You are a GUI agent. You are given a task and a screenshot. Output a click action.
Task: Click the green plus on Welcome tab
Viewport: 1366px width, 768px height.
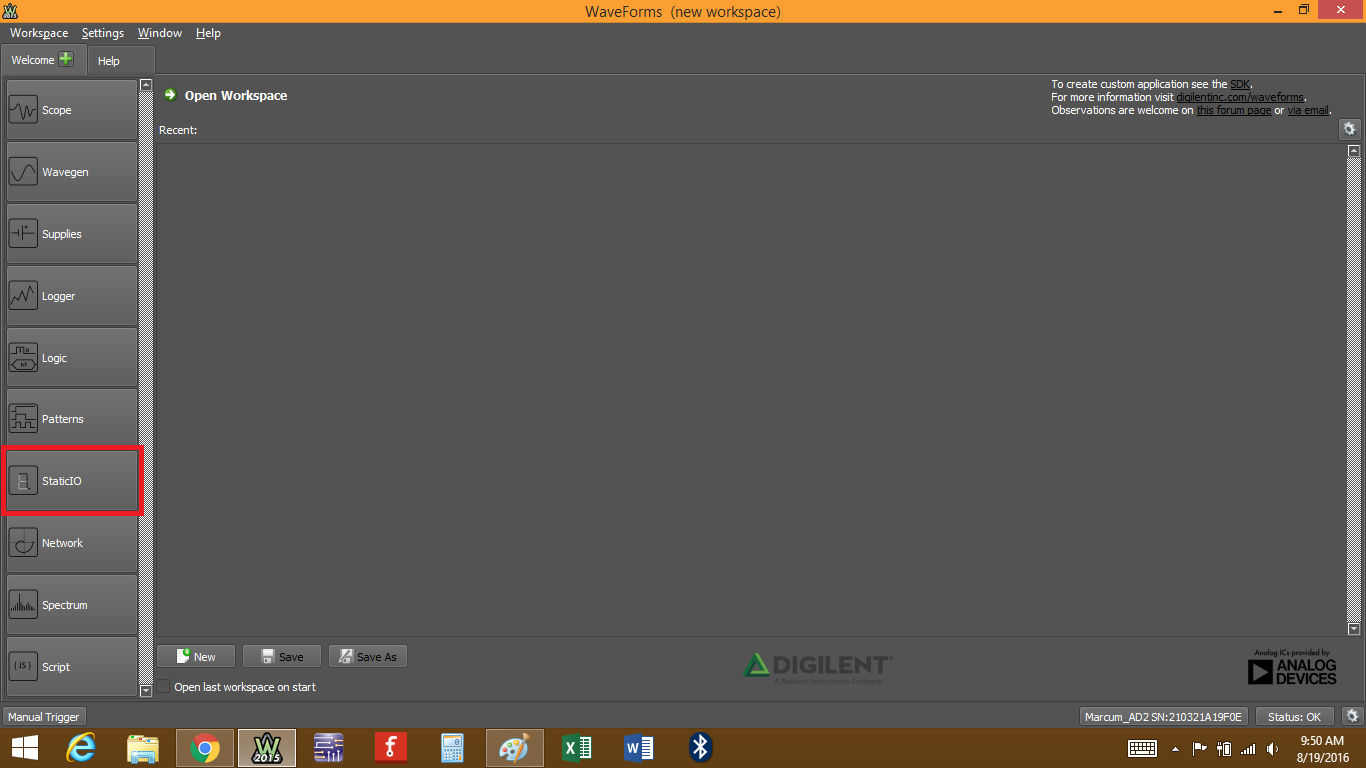pos(66,59)
